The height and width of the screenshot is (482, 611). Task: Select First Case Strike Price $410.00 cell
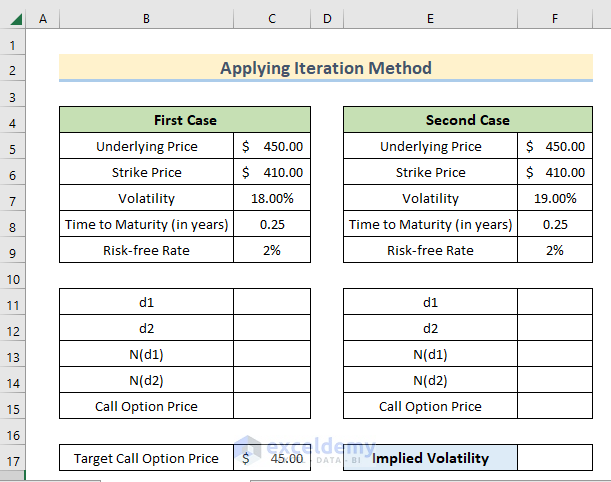[272, 172]
